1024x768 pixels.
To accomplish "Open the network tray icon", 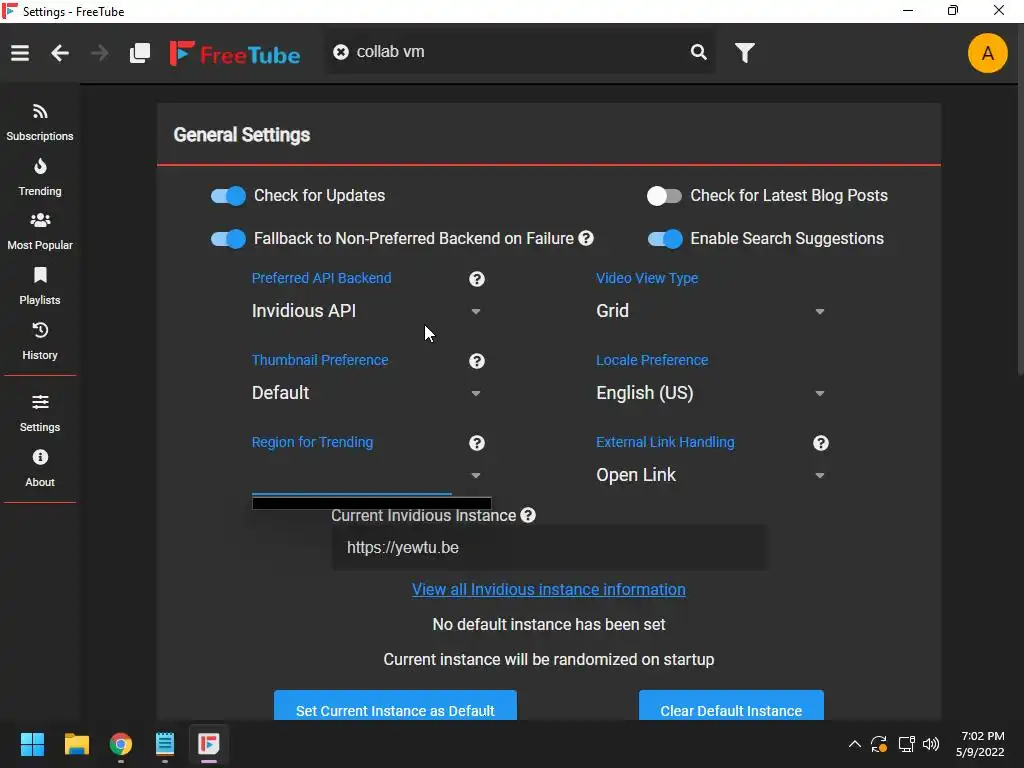I will (x=906, y=744).
